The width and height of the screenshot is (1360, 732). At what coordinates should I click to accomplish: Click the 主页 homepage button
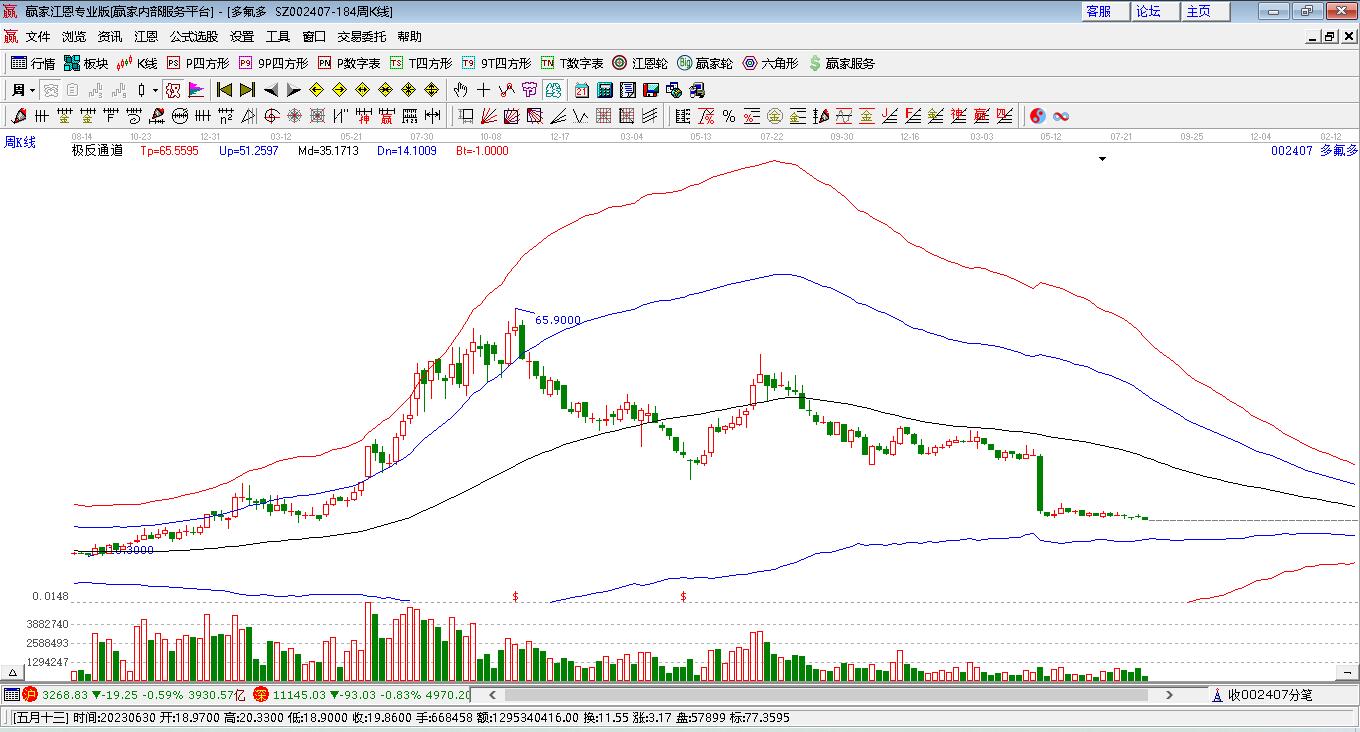point(1205,11)
